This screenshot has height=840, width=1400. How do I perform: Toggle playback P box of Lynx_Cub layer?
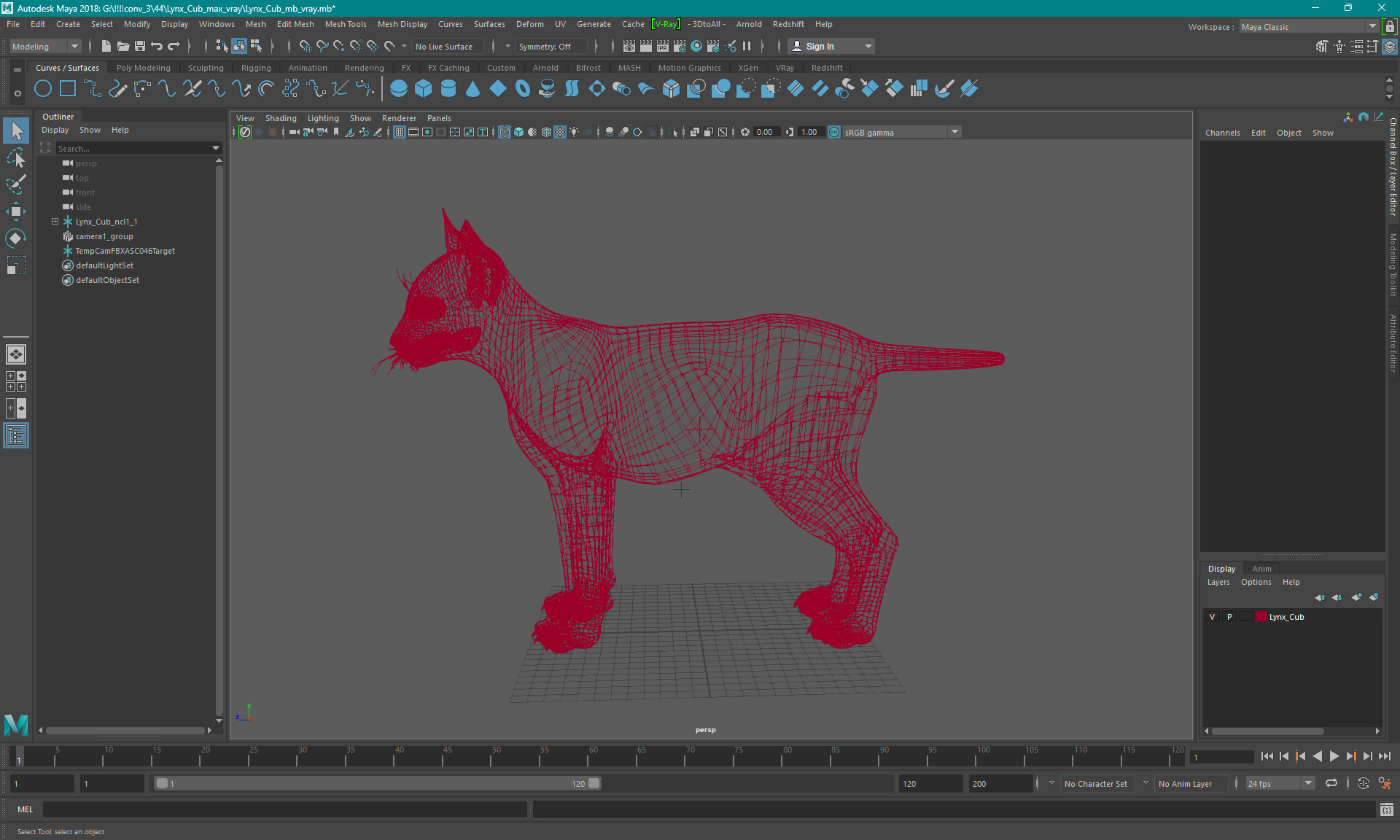(1229, 617)
